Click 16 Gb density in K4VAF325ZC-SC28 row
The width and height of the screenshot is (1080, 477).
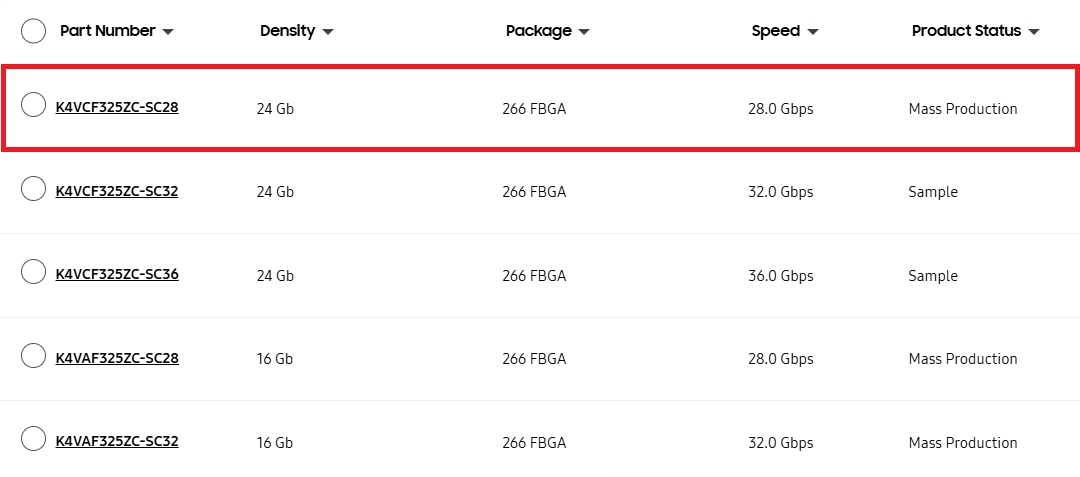coord(275,359)
